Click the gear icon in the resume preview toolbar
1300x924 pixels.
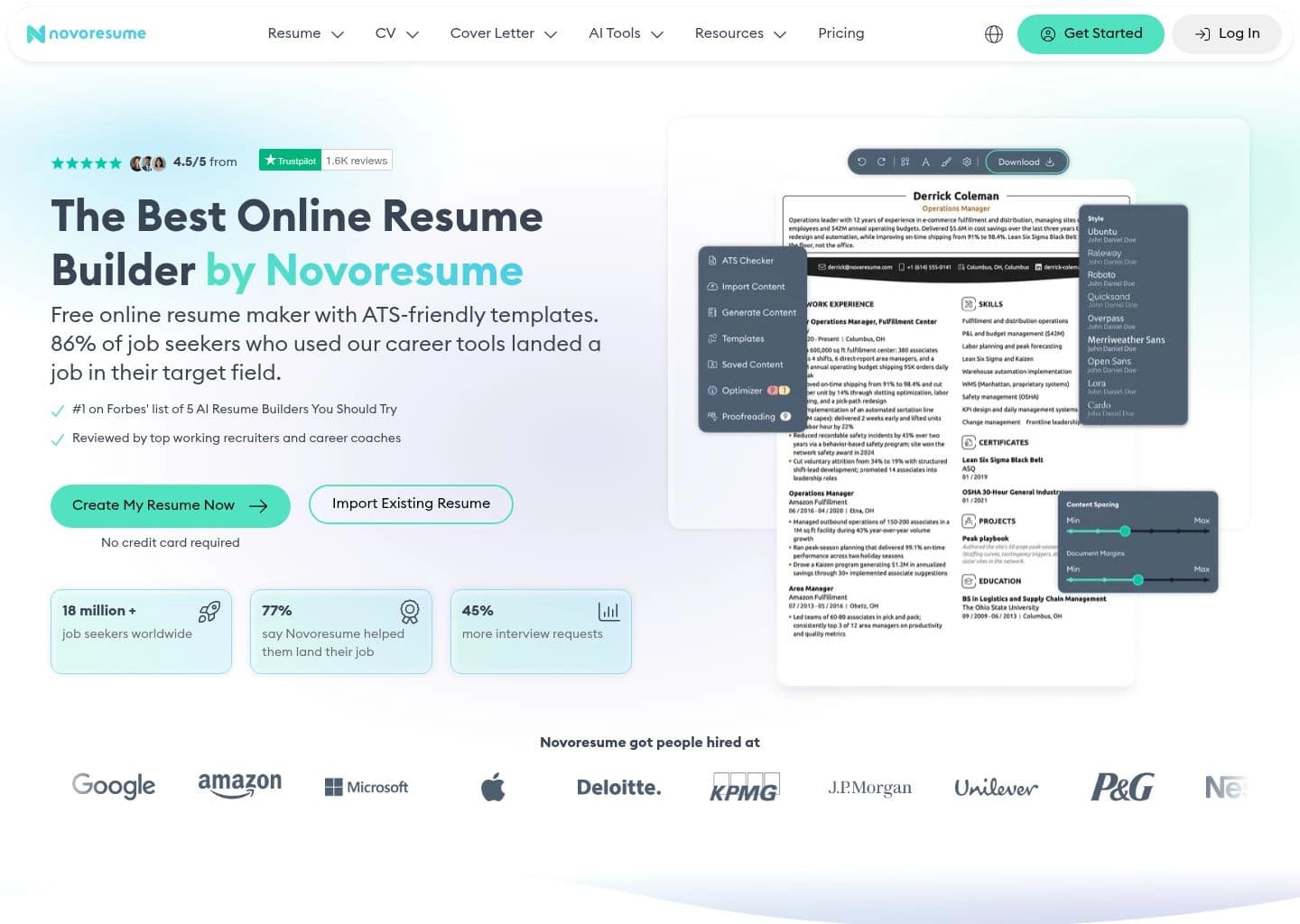point(967,162)
